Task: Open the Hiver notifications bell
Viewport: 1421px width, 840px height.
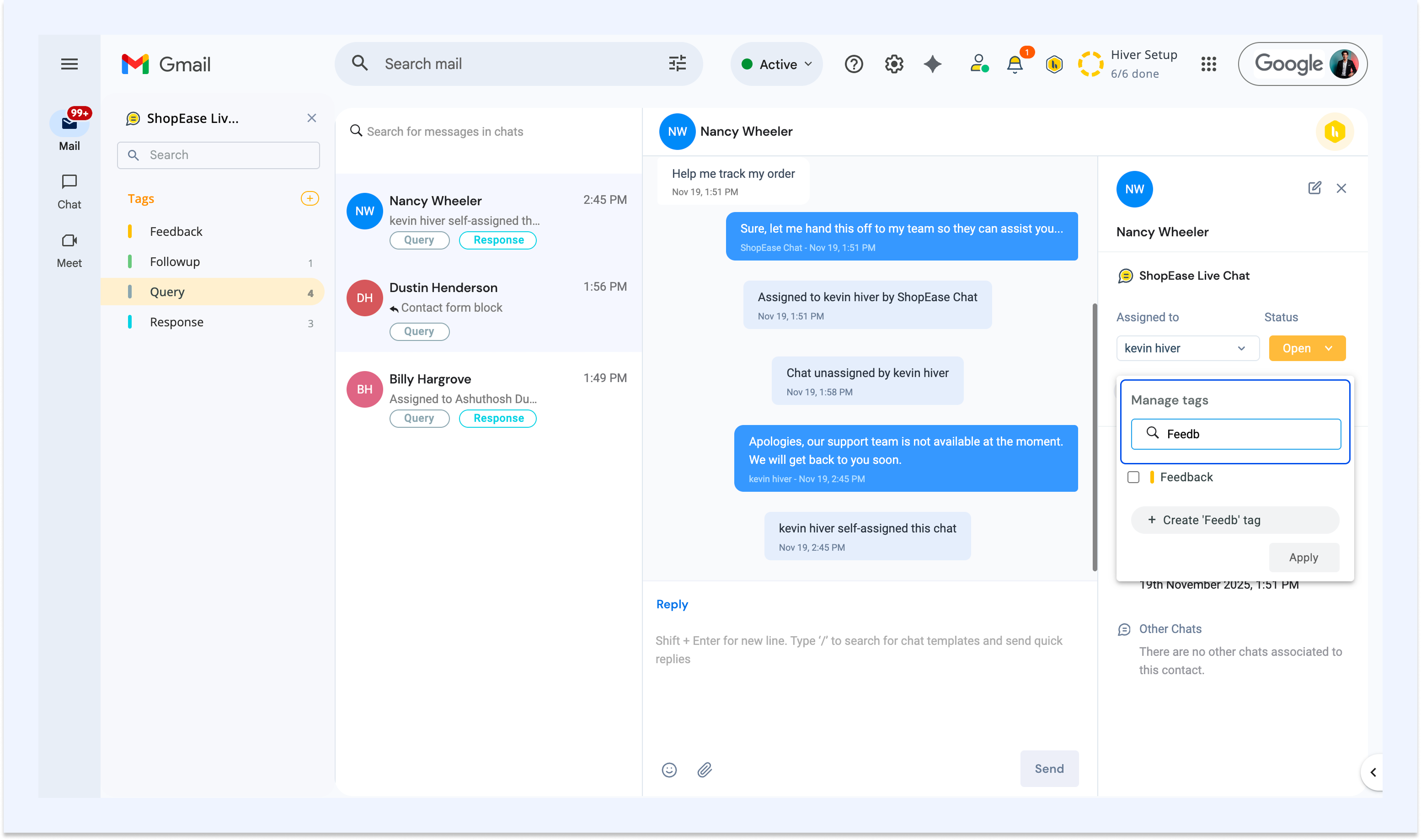Action: (x=1015, y=64)
